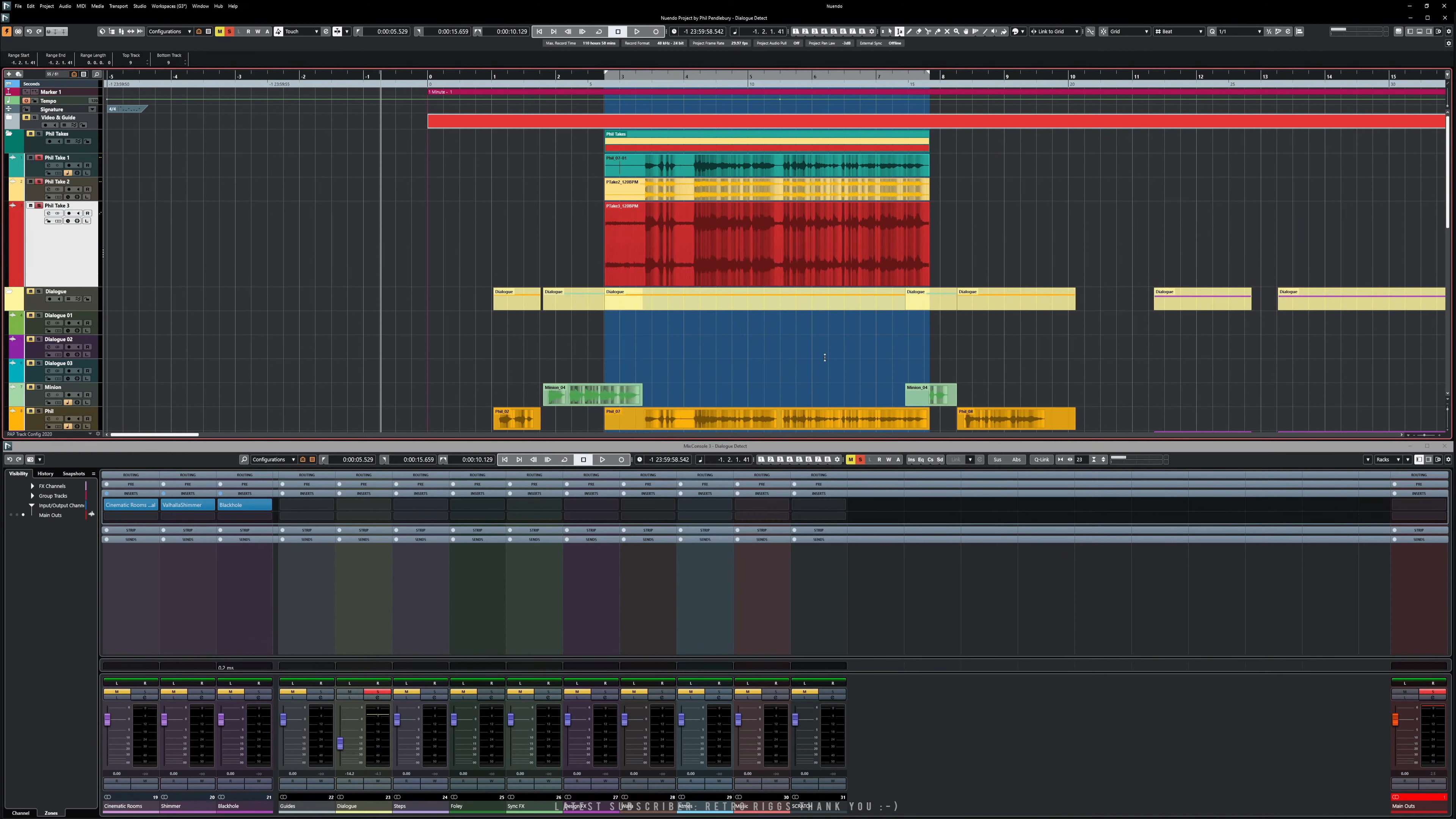
Task: Click the MixConsole Q-Link button
Action: [1041, 460]
